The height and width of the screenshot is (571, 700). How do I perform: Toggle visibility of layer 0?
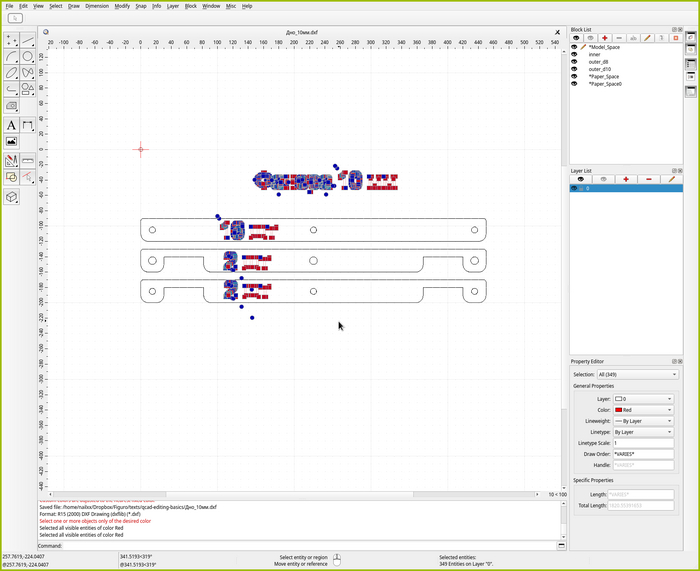pos(574,188)
